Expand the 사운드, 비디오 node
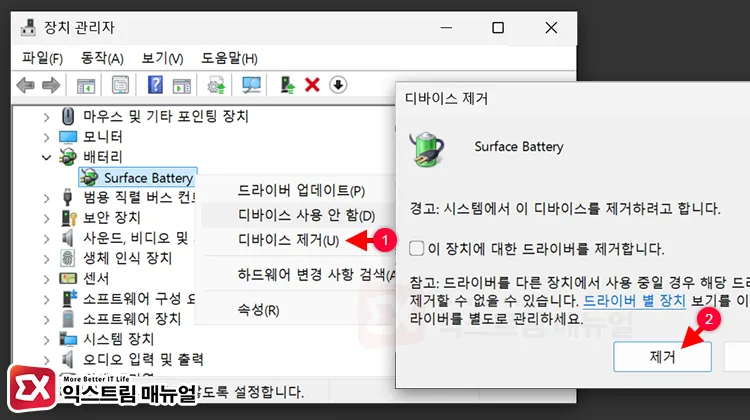This screenshot has height=420, width=750. 46,238
